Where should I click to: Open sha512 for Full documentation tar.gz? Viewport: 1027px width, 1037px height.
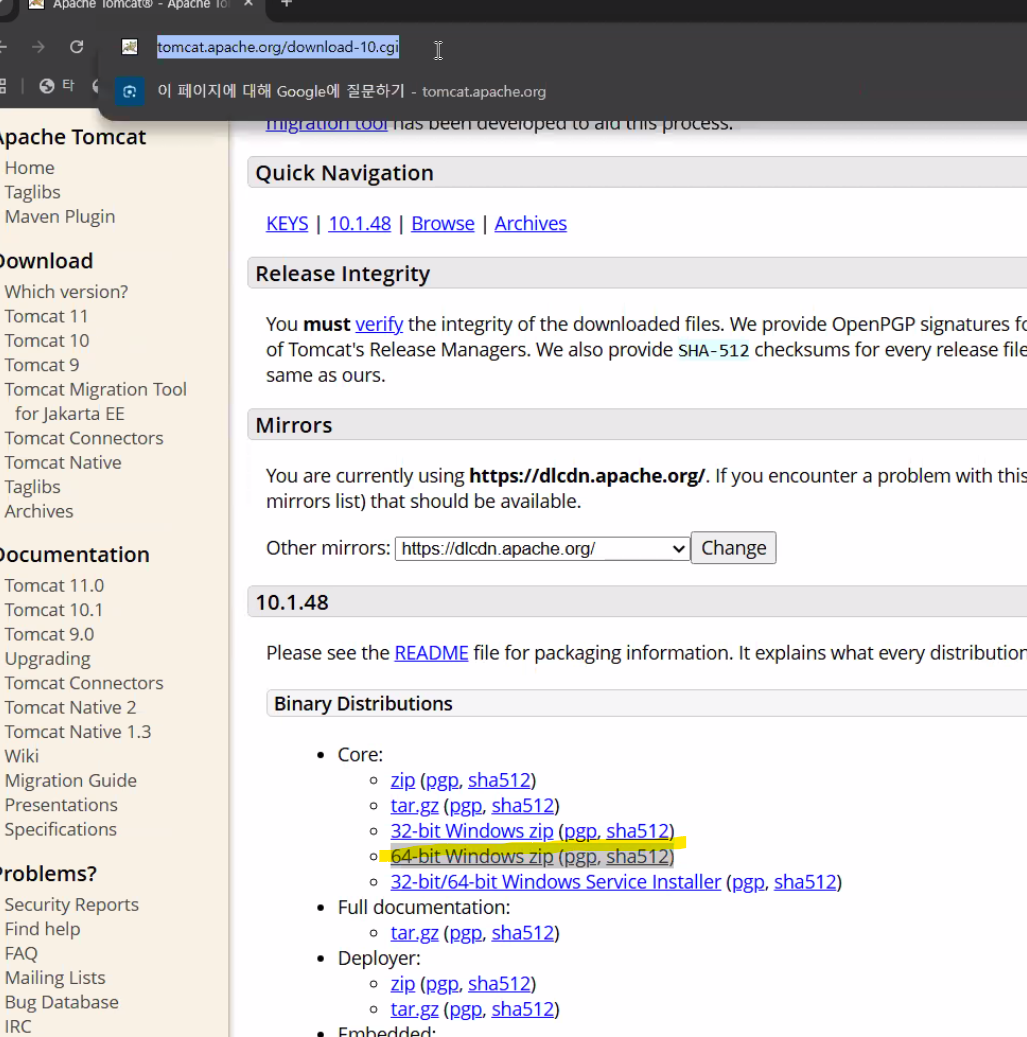(522, 933)
